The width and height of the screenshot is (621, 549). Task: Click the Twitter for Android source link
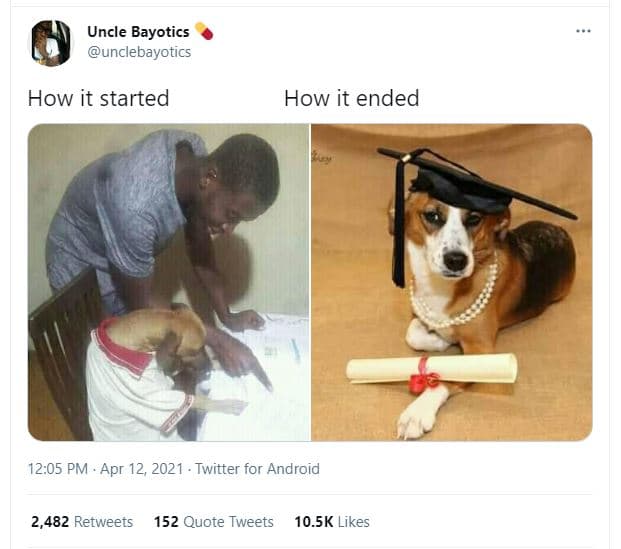click(258, 468)
